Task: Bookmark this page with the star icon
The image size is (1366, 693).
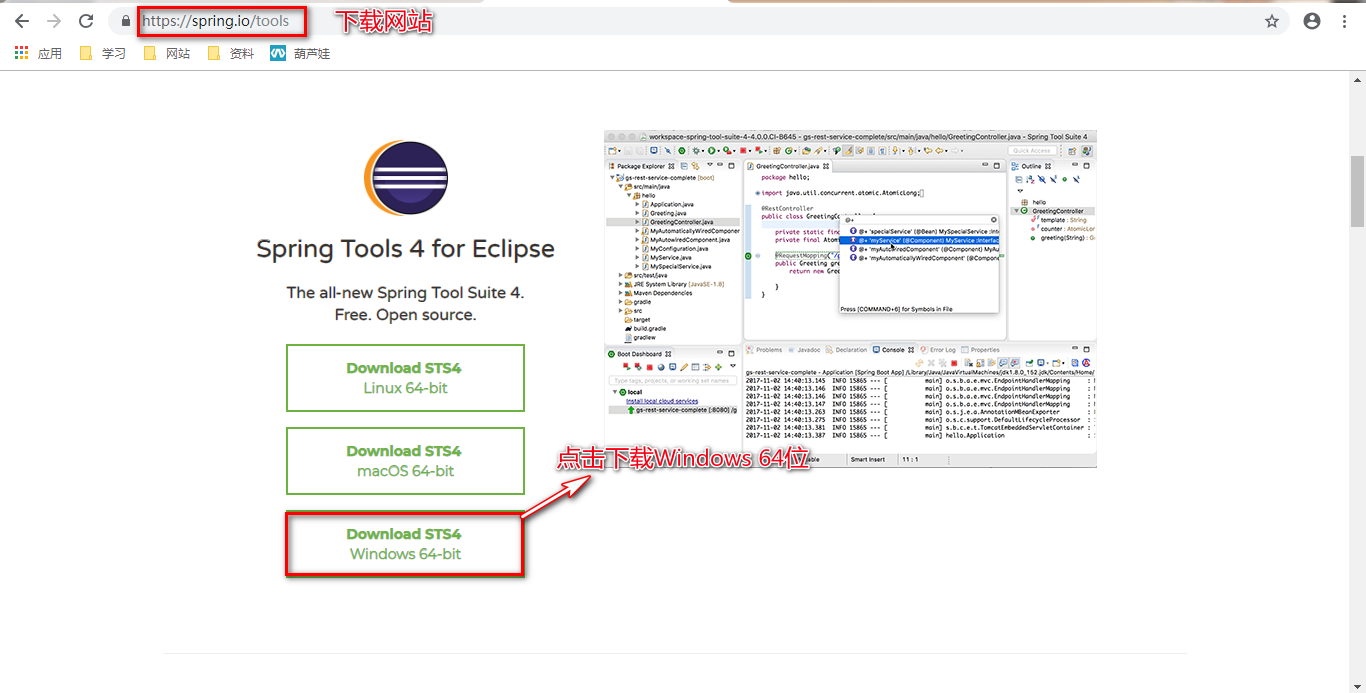Action: click(x=1272, y=21)
